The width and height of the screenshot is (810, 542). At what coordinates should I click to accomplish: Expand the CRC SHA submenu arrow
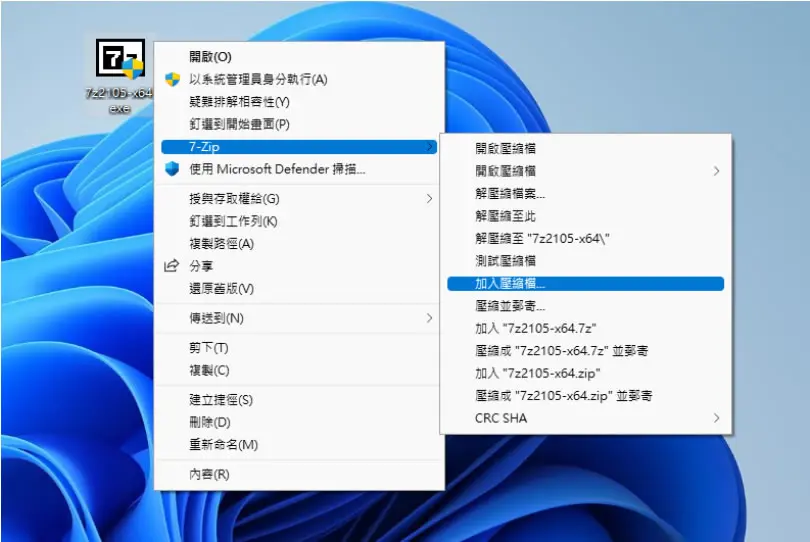[x=716, y=418]
